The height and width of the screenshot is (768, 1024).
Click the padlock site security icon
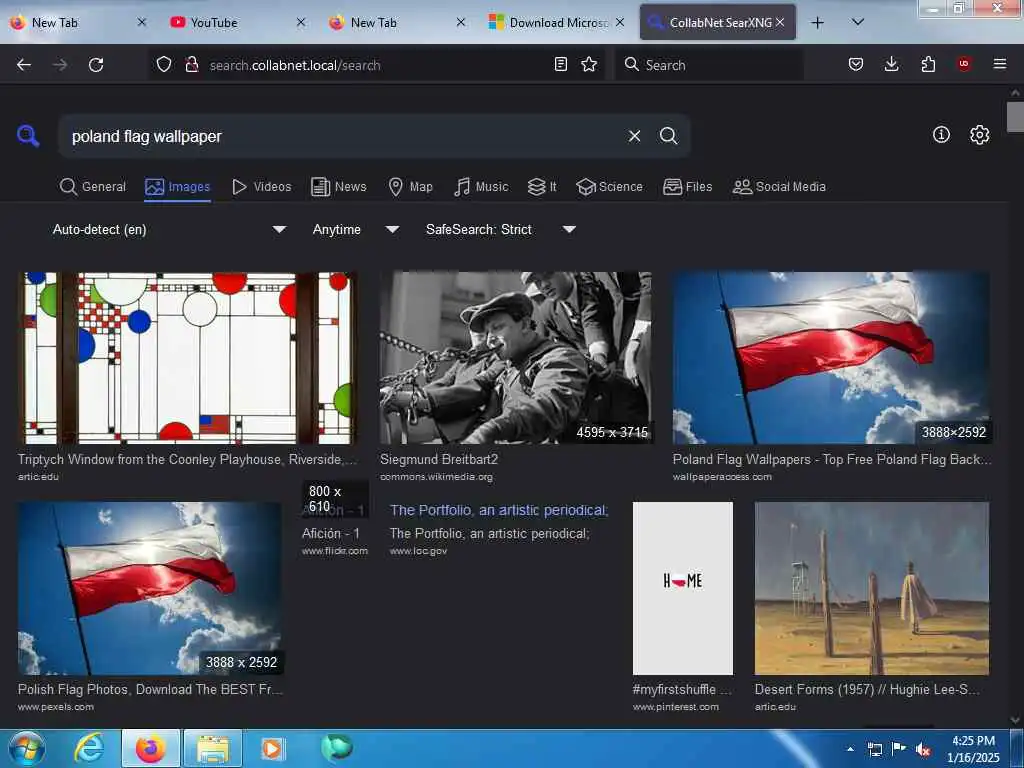coord(191,64)
